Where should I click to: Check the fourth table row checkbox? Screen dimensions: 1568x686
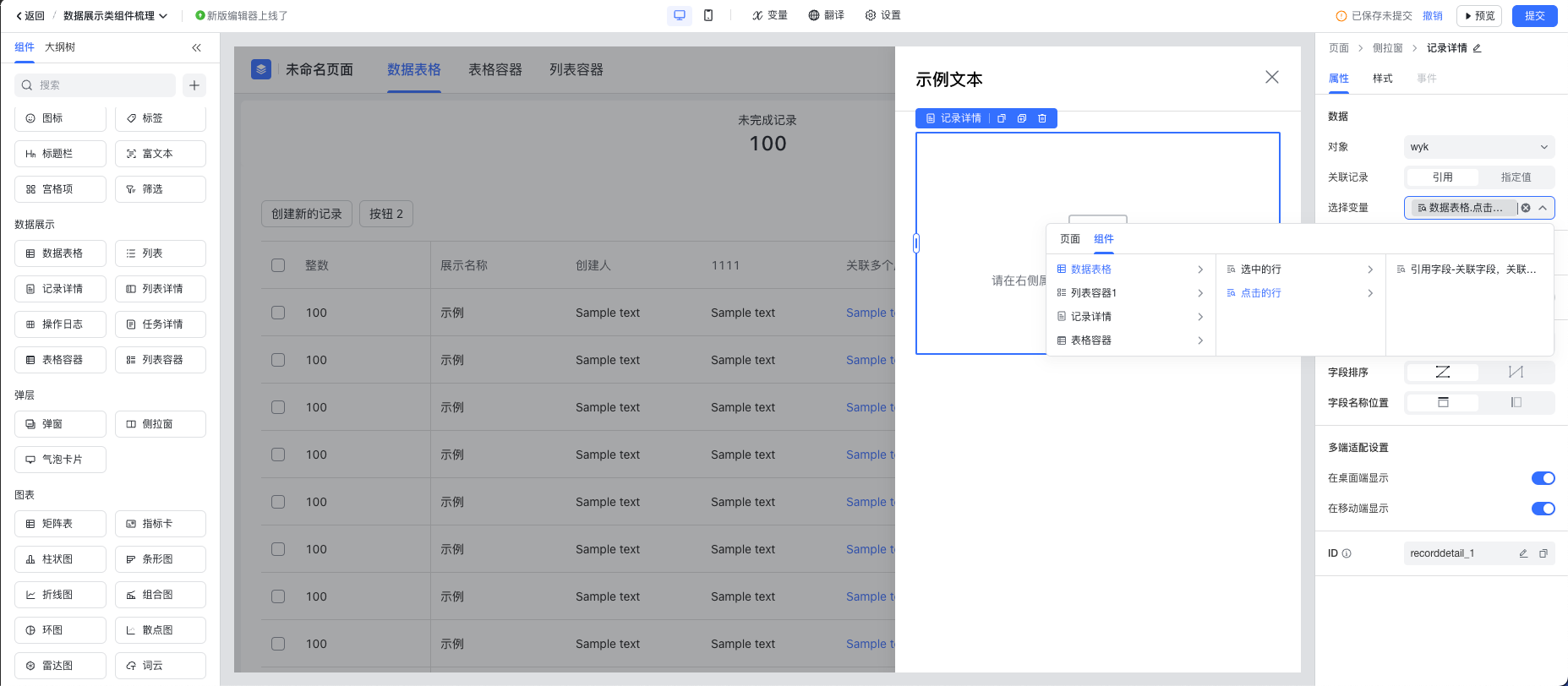point(278,455)
